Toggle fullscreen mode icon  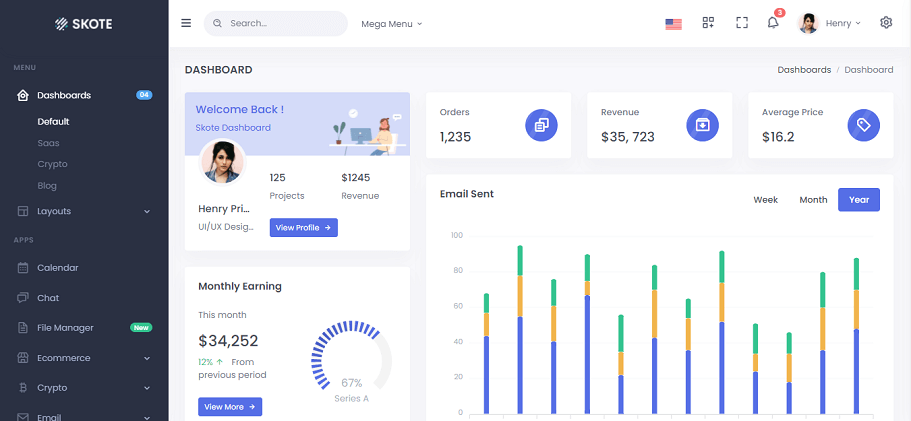click(741, 23)
